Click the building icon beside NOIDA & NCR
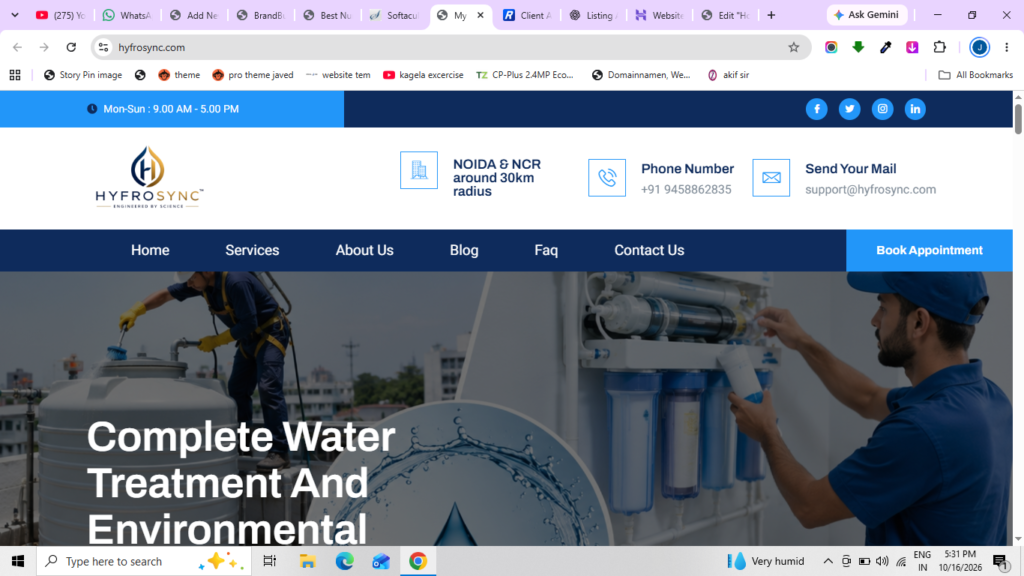The image size is (1024, 576). click(419, 170)
